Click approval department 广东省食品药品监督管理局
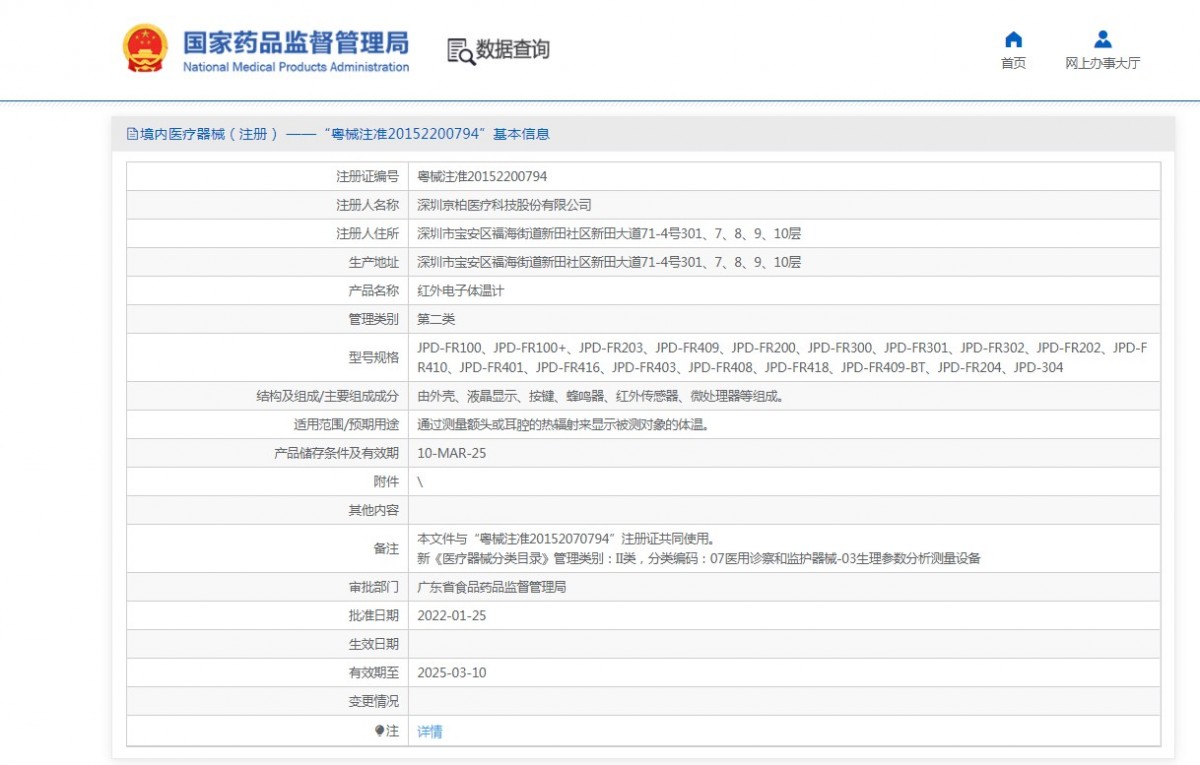 491,587
